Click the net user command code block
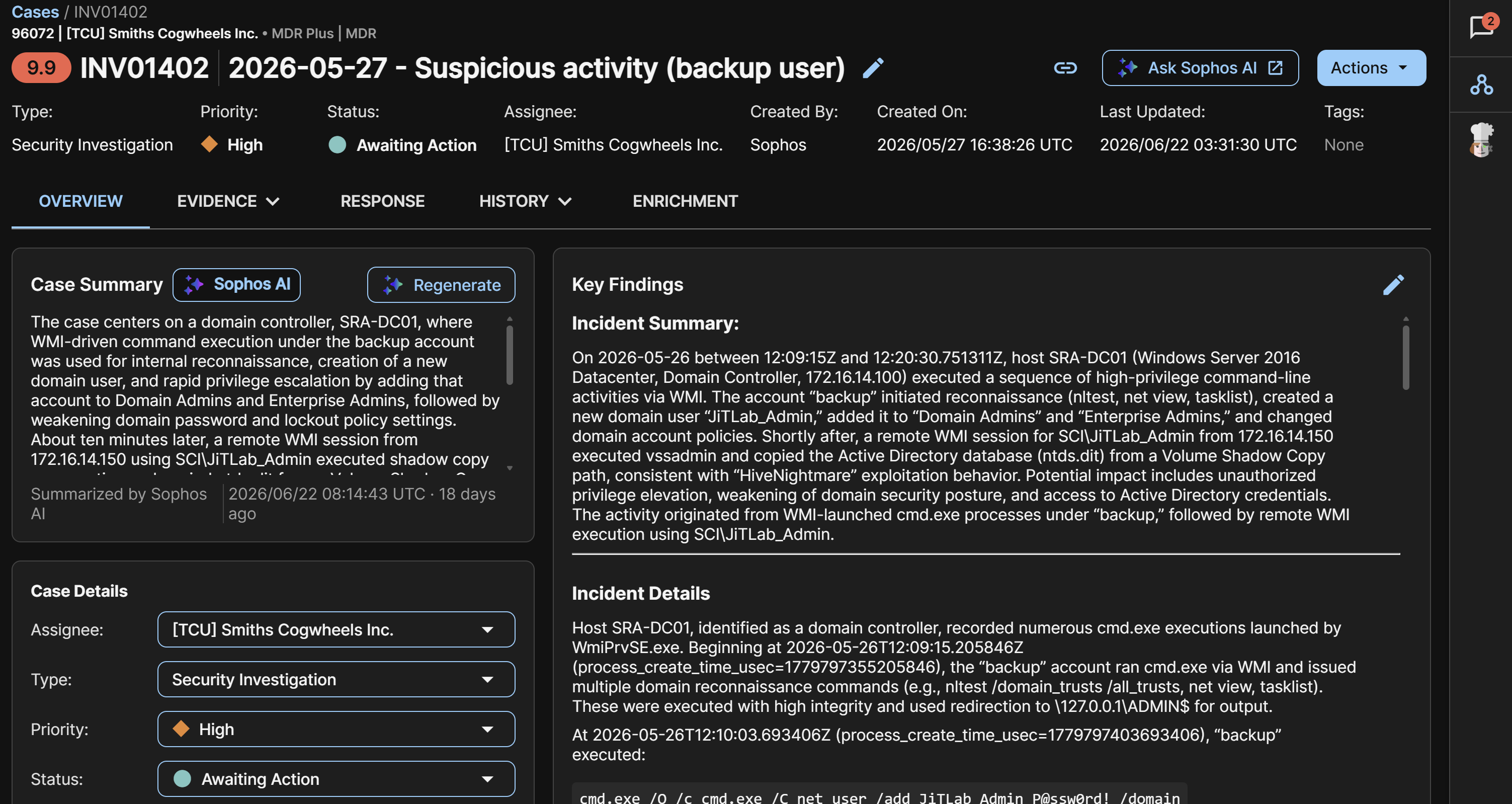 point(879,794)
